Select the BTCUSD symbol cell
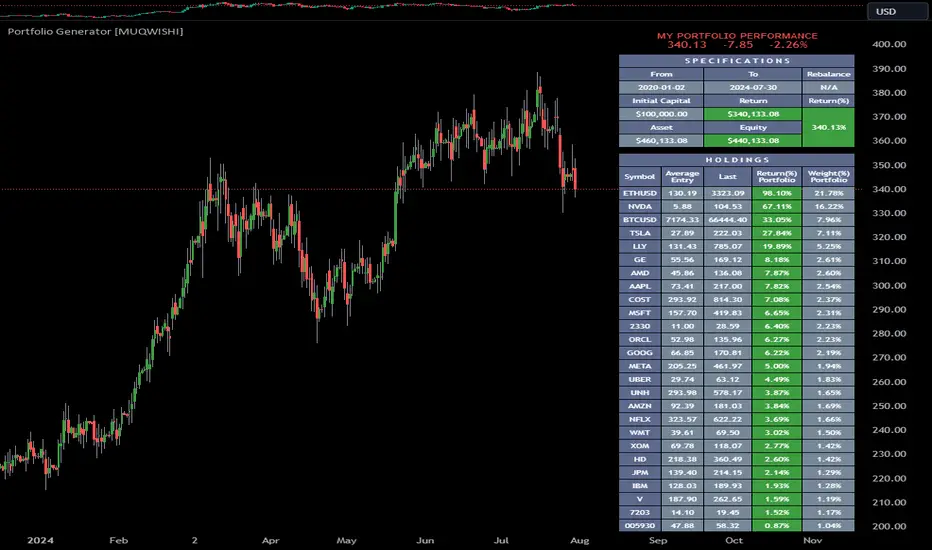Image resolution: width=932 pixels, height=550 pixels. point(640,220)
